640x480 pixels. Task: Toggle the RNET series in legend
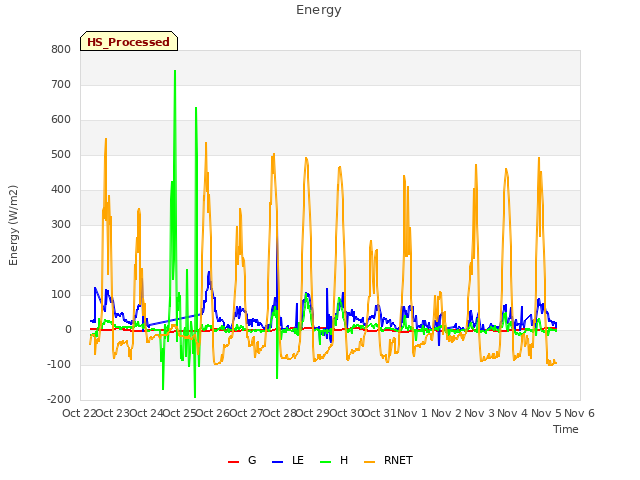pos(388,460)
